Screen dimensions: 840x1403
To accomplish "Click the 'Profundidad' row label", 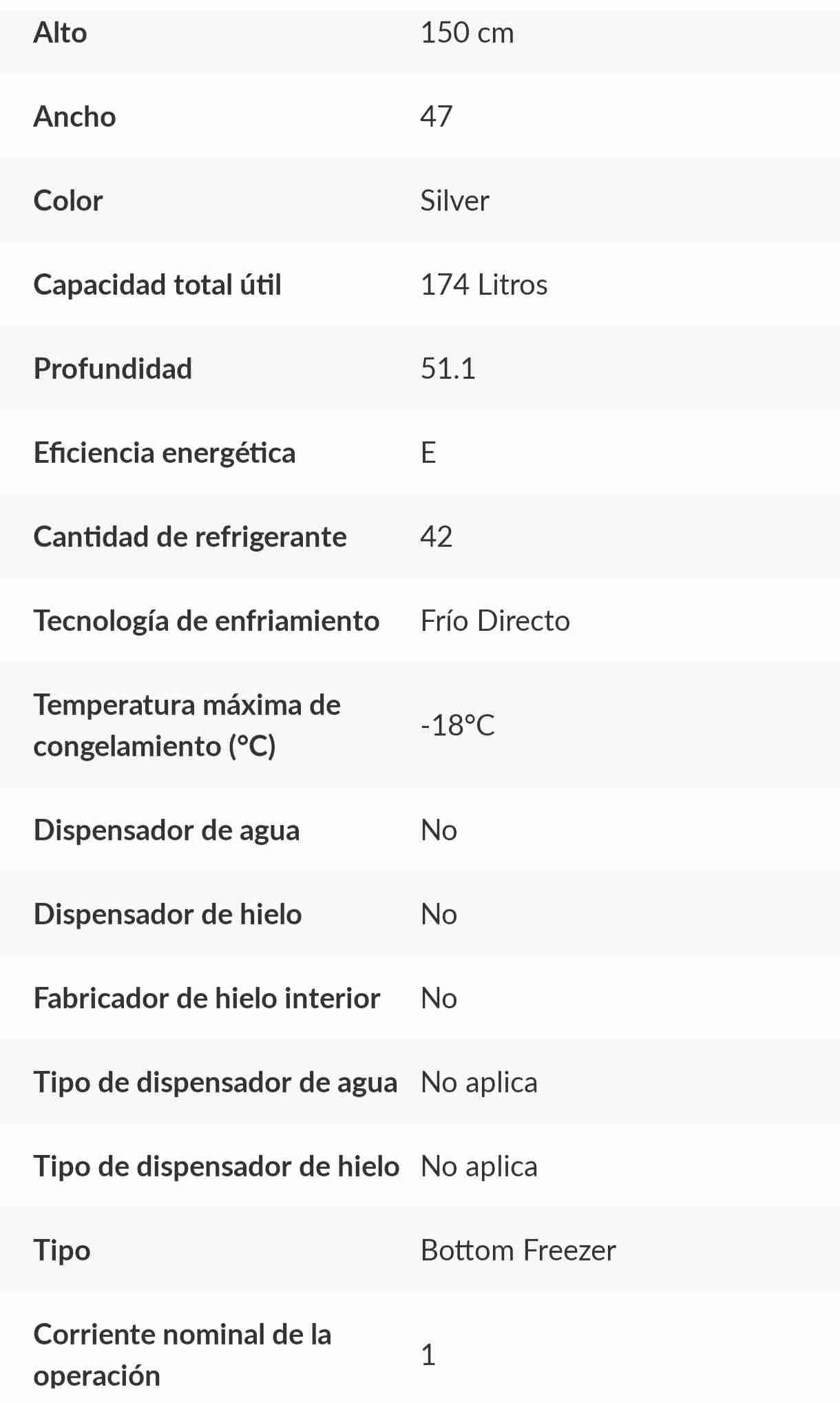I will point(112,369).
